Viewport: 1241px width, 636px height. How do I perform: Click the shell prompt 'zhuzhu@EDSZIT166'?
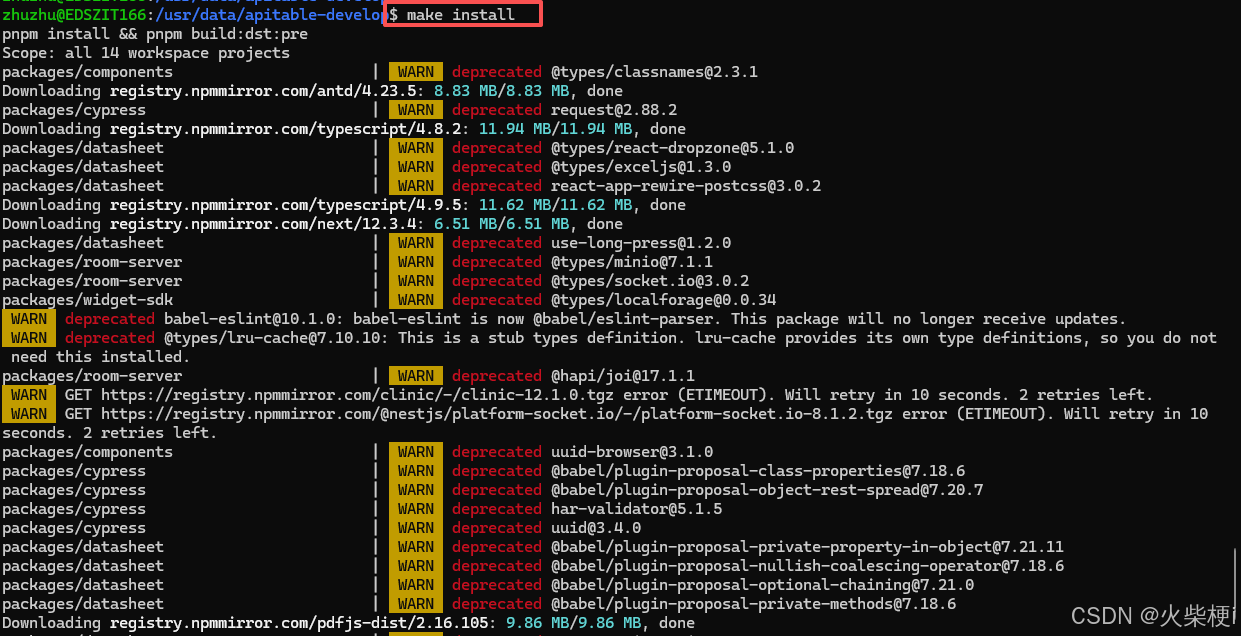tap(74, 14)
